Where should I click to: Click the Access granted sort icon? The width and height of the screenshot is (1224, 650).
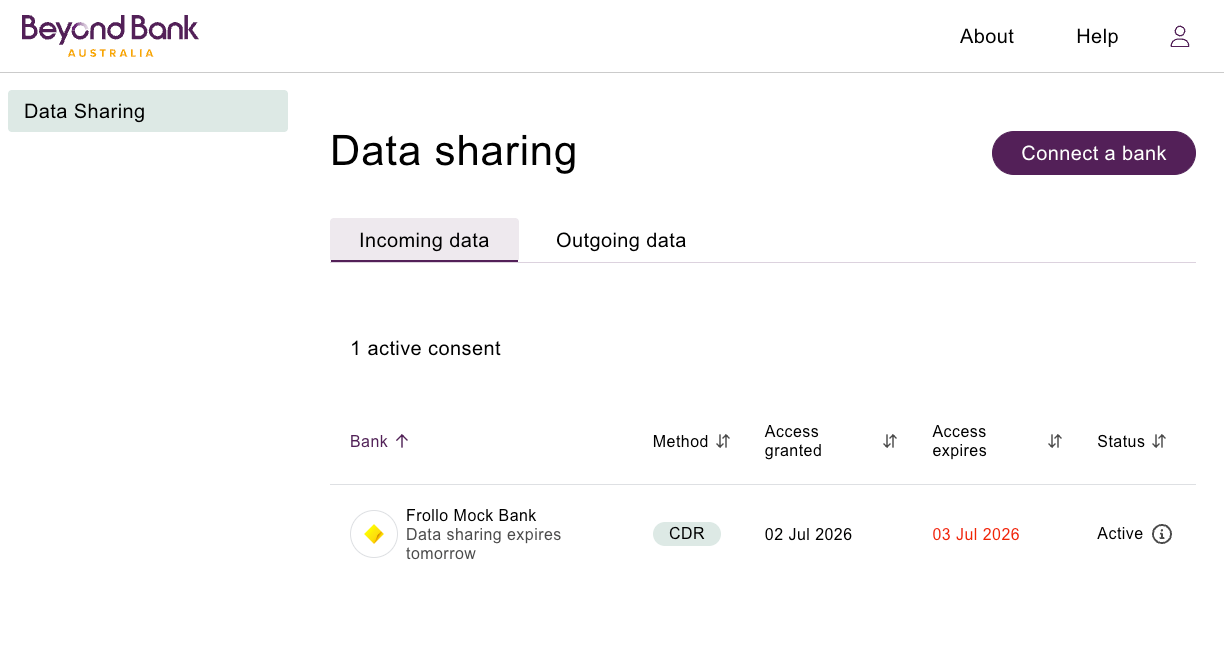click(890, 441)
